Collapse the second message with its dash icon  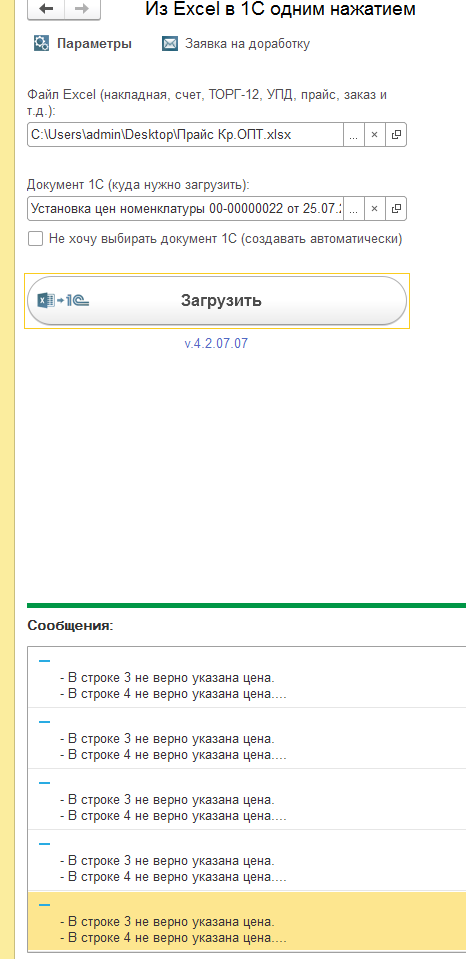[x=44, y=722]
